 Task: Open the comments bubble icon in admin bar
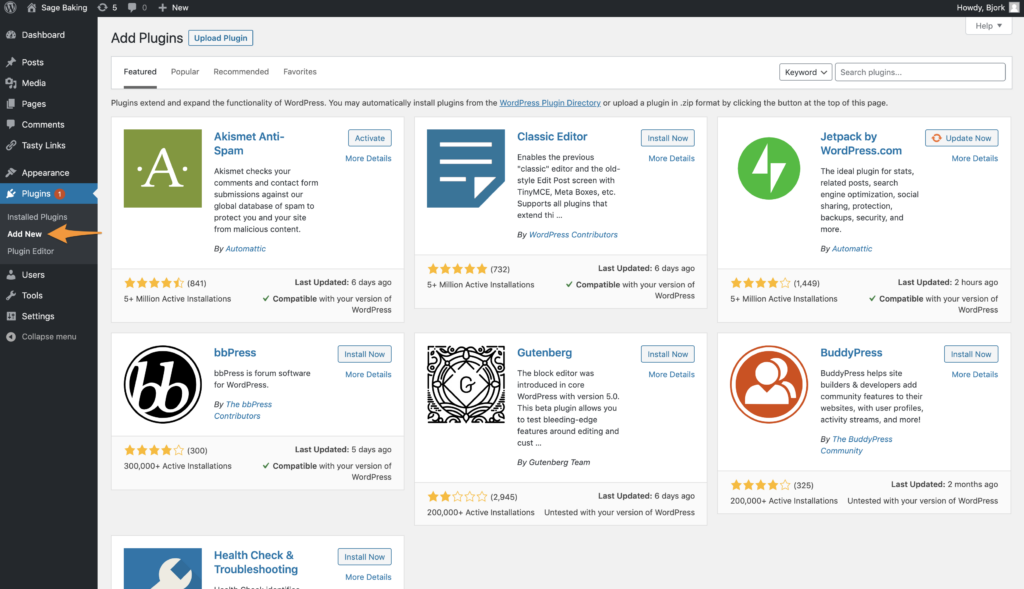(x=133, y=8)
